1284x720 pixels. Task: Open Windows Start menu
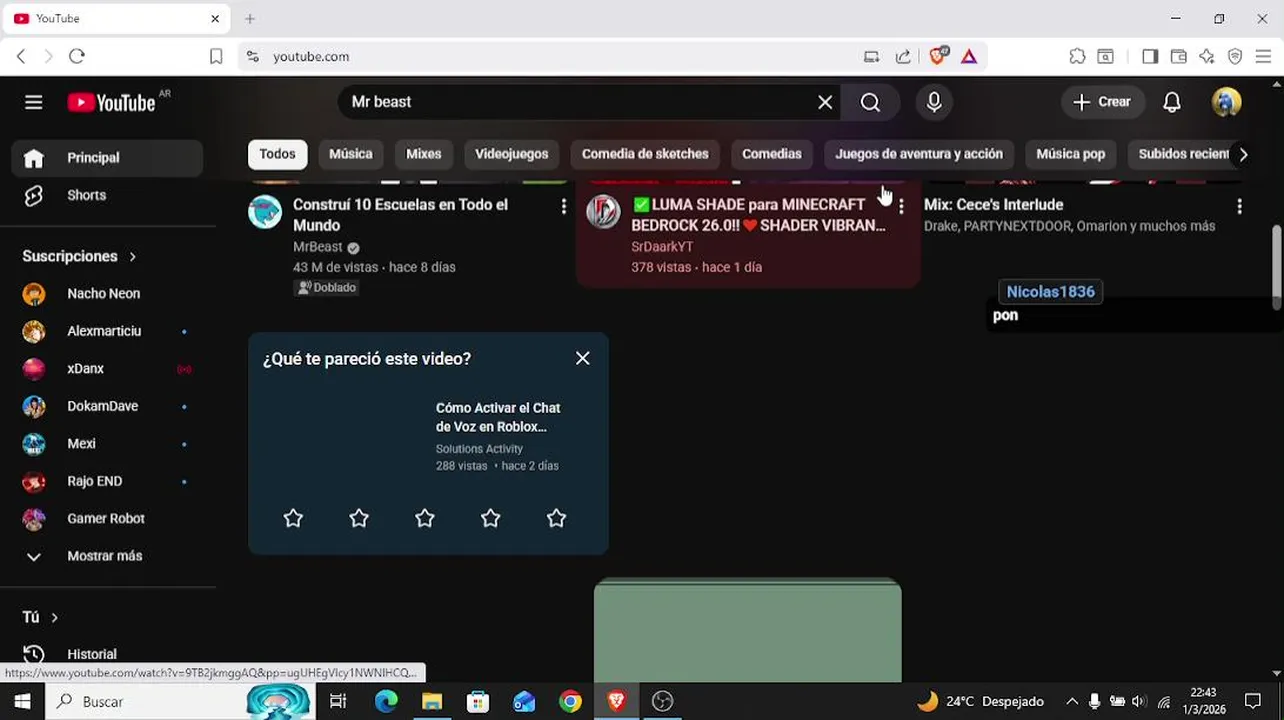[x=22, y=702]
